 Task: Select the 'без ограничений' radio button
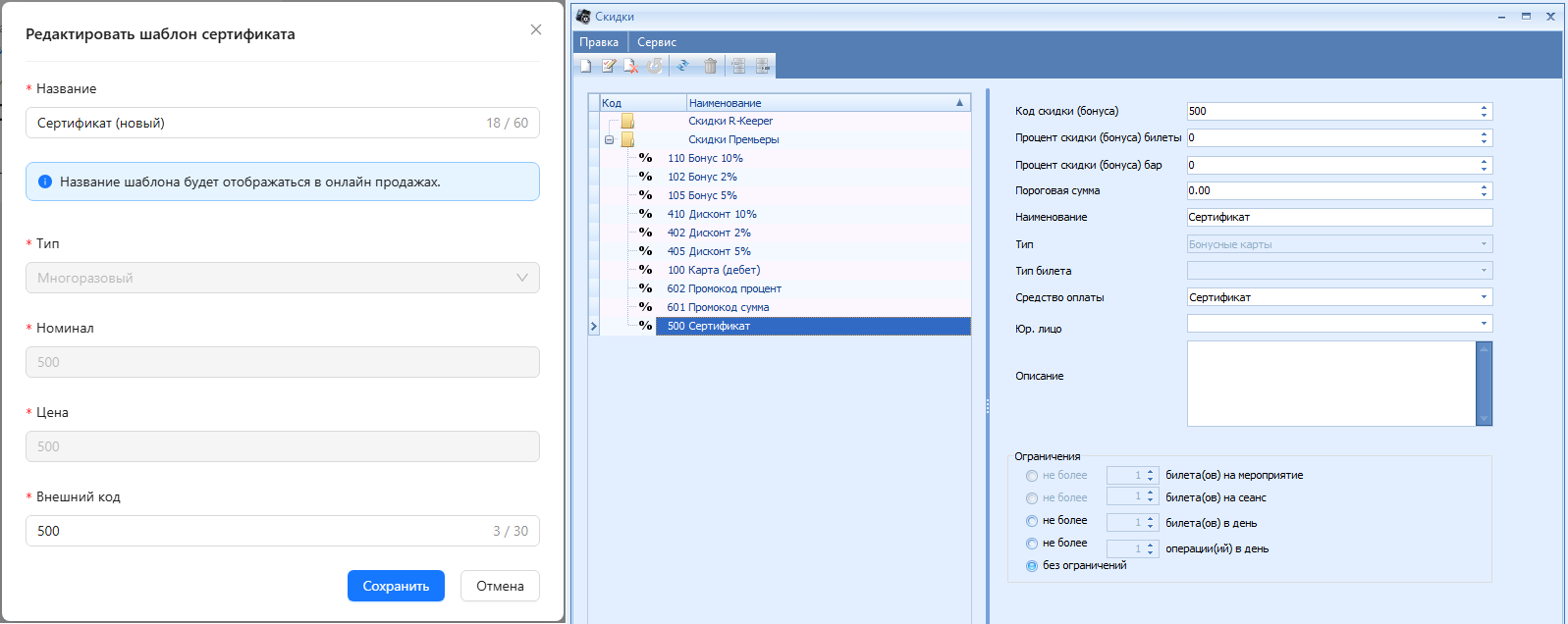pyautogui.click(x=1032, y=566)
